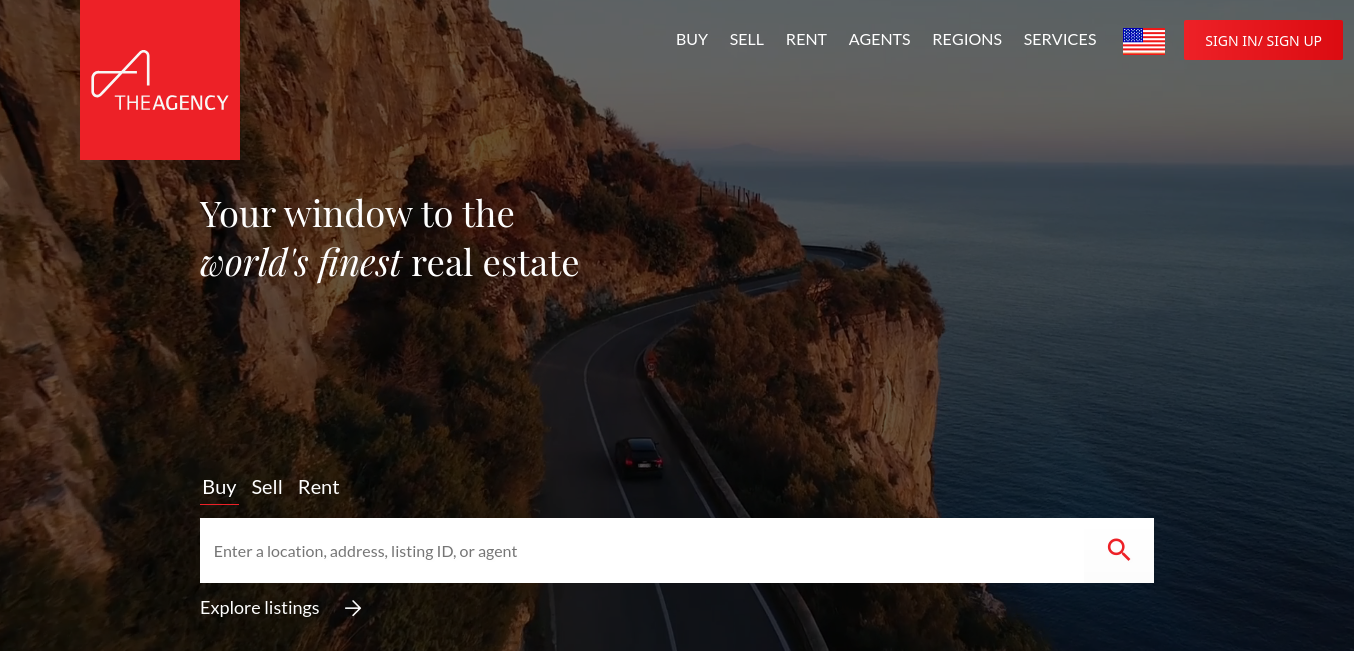This screenshot has height=651, width=1366.
Task: Switch to the Rent search tab
Action: click(319, 487)
